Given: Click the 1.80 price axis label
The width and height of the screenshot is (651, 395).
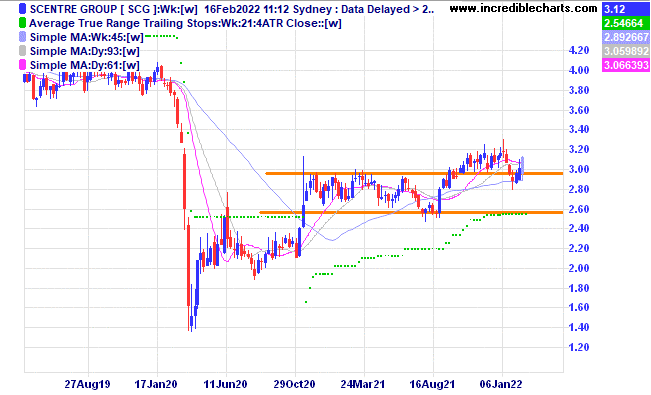Looking at the screenshot, I should point(579,288).
